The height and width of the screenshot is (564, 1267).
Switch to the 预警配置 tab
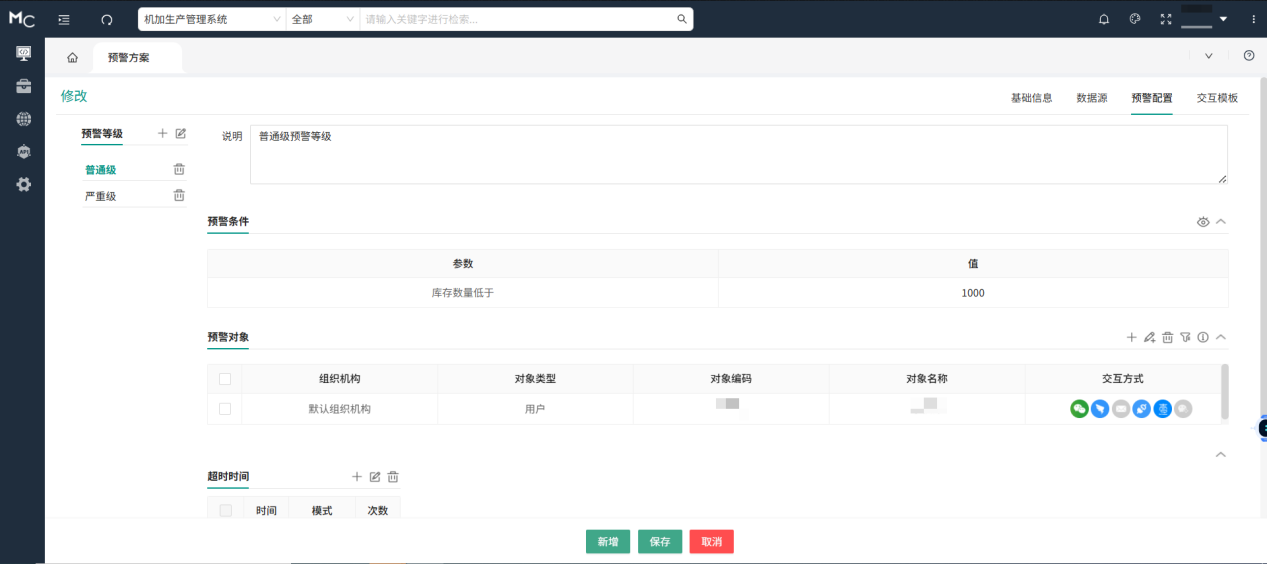tap(1152, 98)
